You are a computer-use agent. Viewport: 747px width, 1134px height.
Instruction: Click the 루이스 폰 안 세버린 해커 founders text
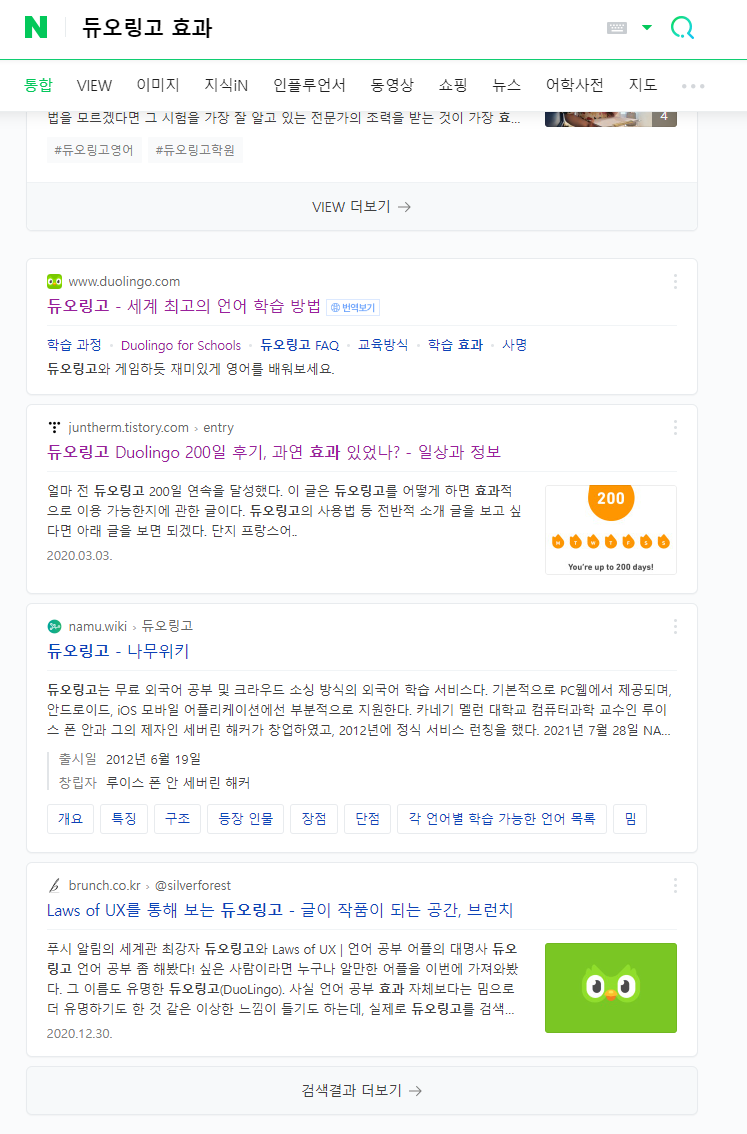click(178, 783)
